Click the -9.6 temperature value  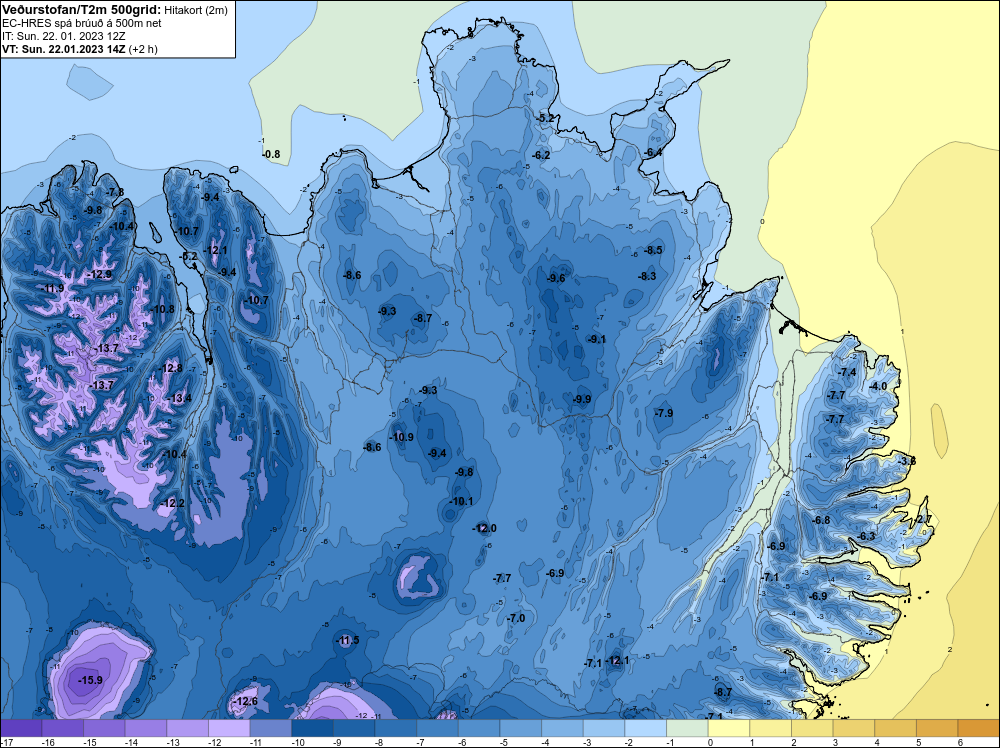556,278
